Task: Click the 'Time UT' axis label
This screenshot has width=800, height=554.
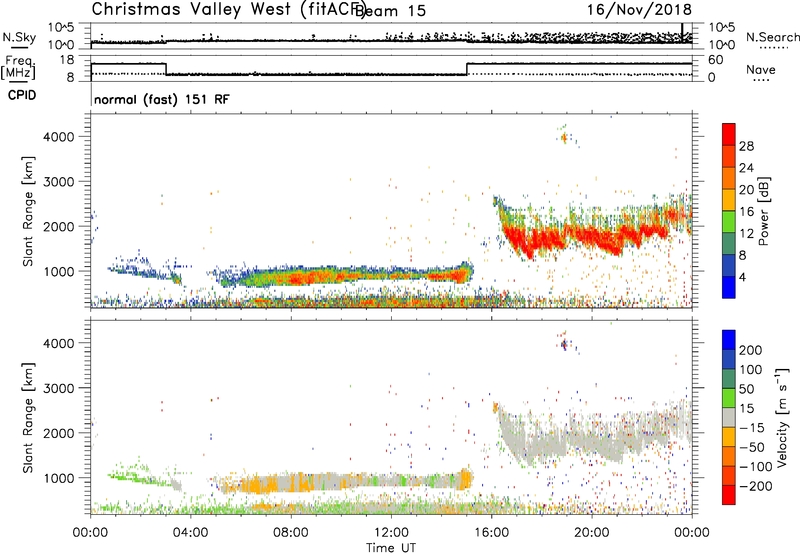Action: click(x=391, y=548)
